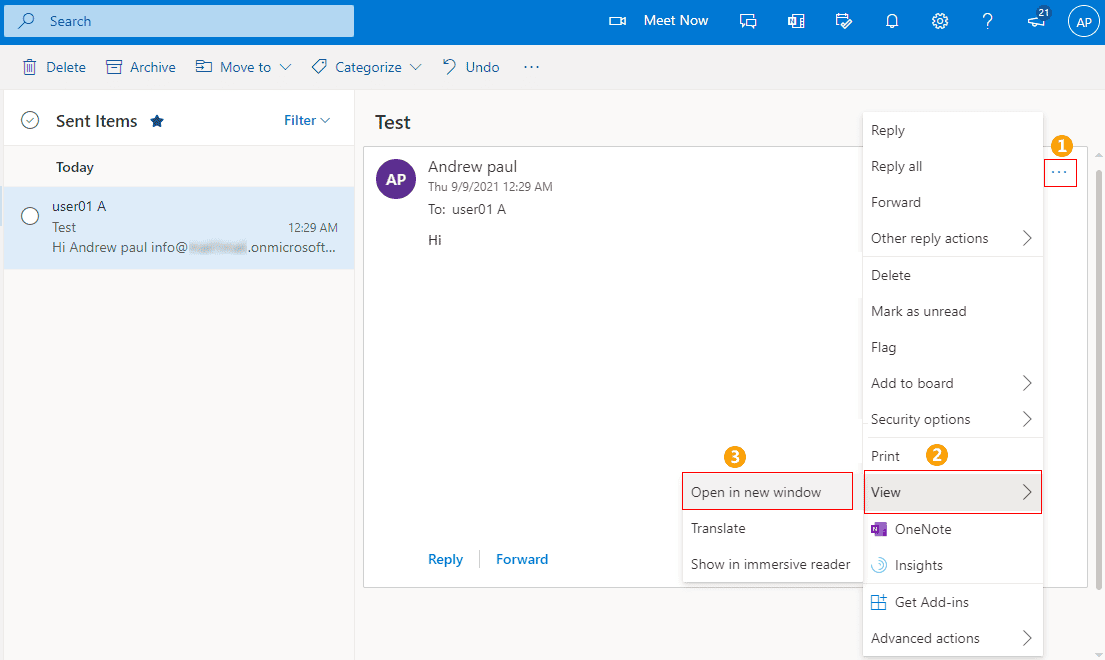
Task: Select Mark as unread from menu
Action: 918,311
